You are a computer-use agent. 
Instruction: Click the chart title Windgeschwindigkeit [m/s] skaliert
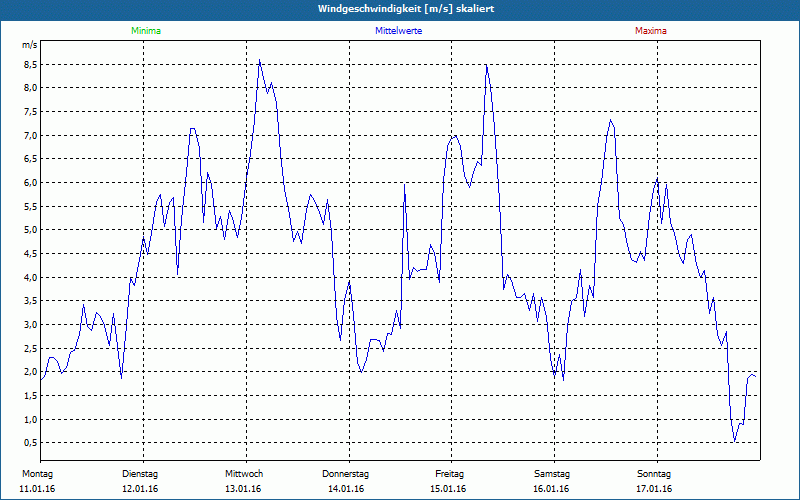[406, 9]
